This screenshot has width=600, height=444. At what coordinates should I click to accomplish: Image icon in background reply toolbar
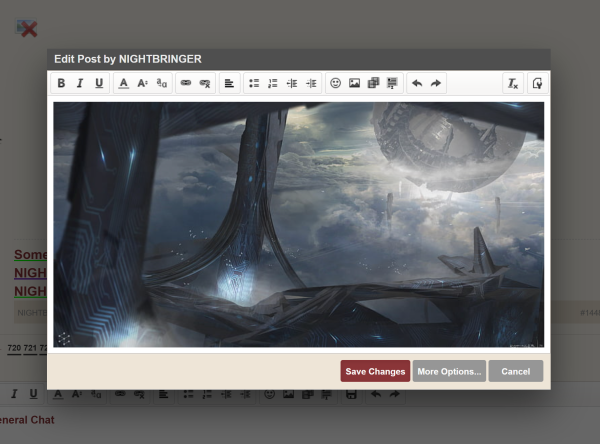[289, 394]
